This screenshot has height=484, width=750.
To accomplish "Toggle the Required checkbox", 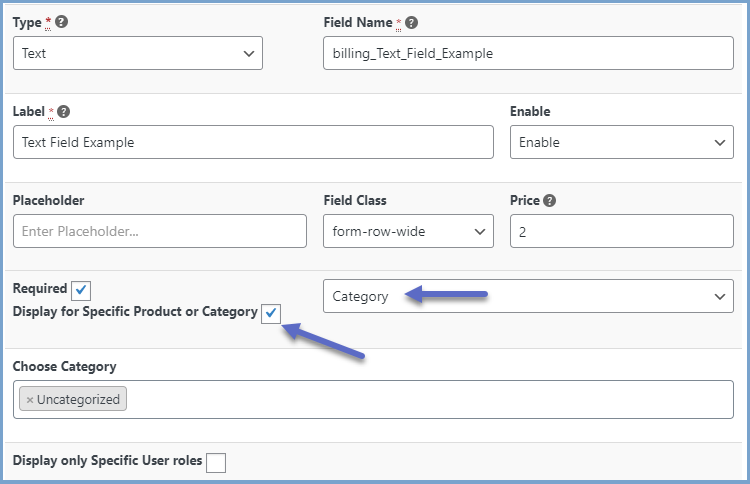I will point(81,290).
